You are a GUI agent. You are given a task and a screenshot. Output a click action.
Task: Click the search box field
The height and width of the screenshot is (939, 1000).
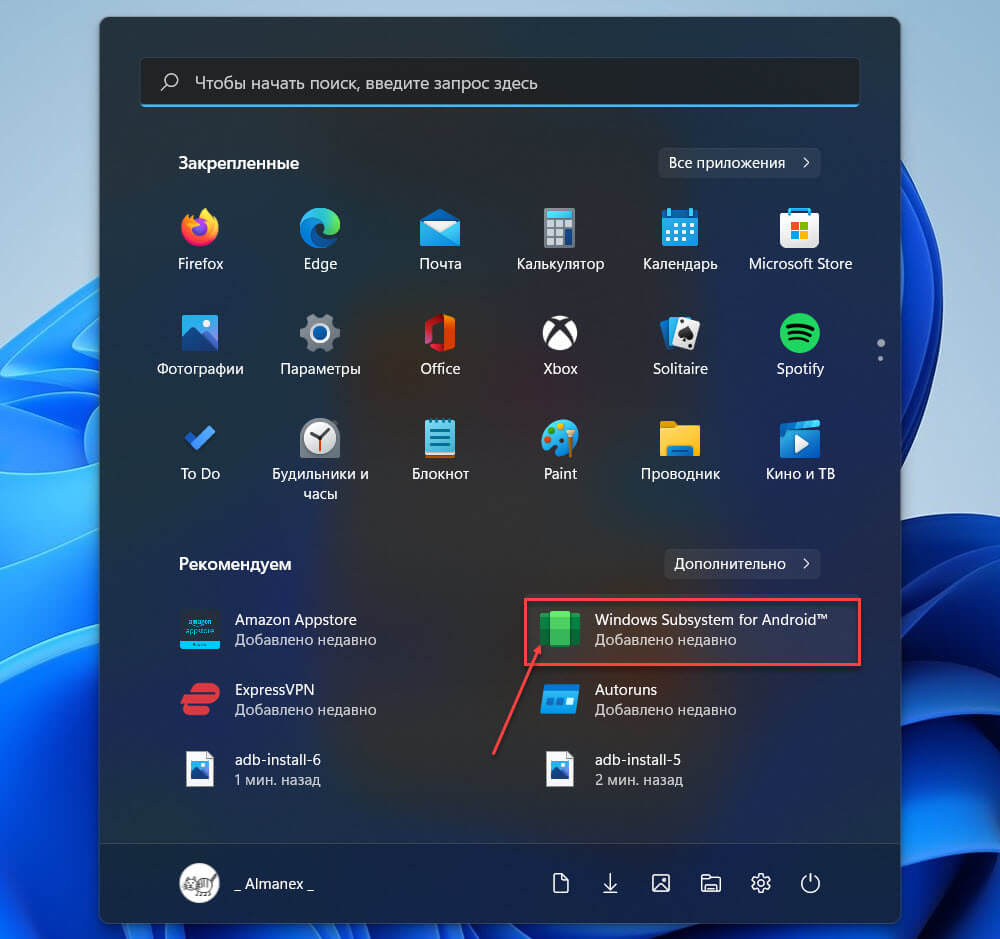click(500, 83)
